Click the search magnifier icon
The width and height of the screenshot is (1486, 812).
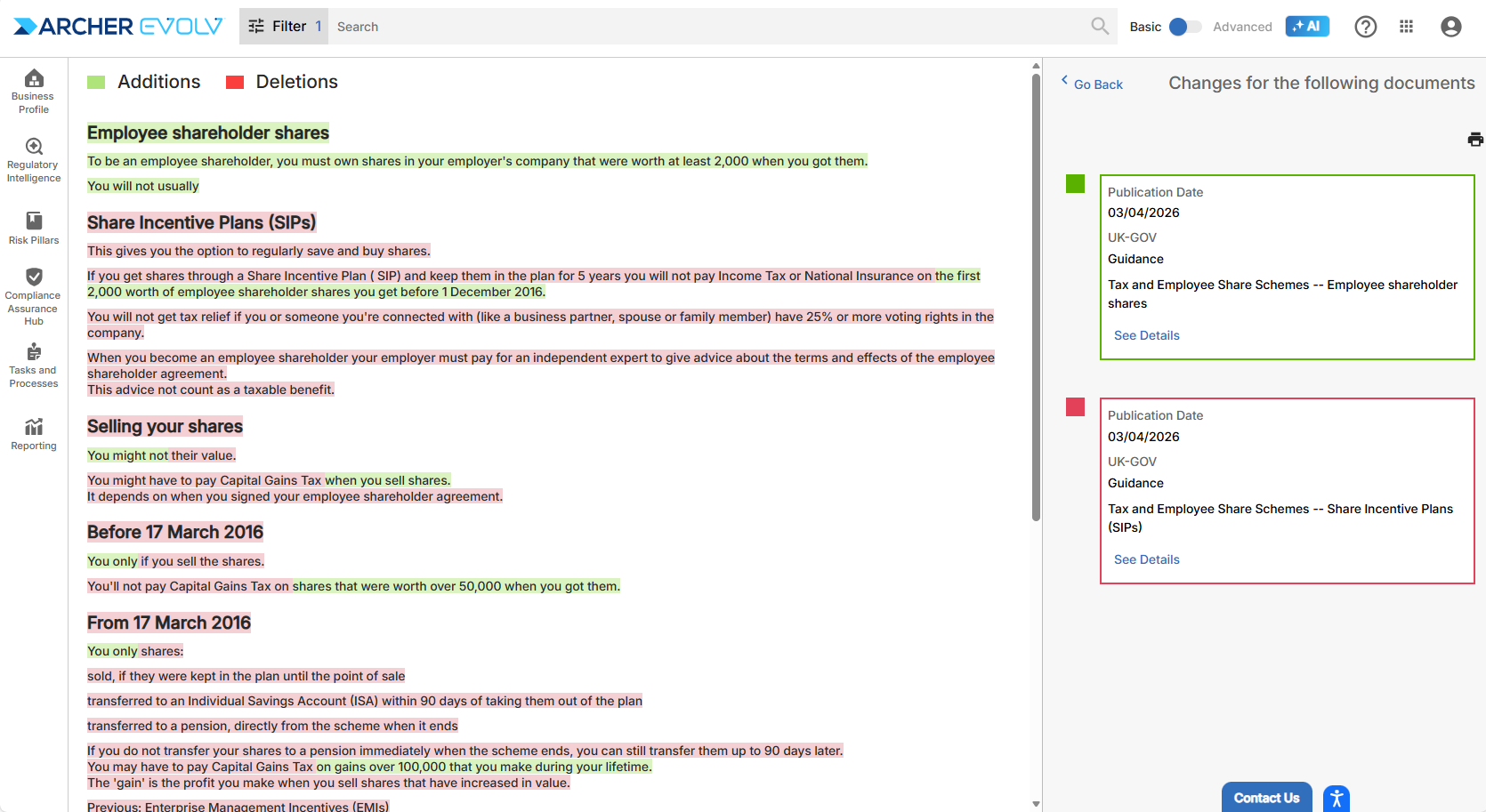1100,27
